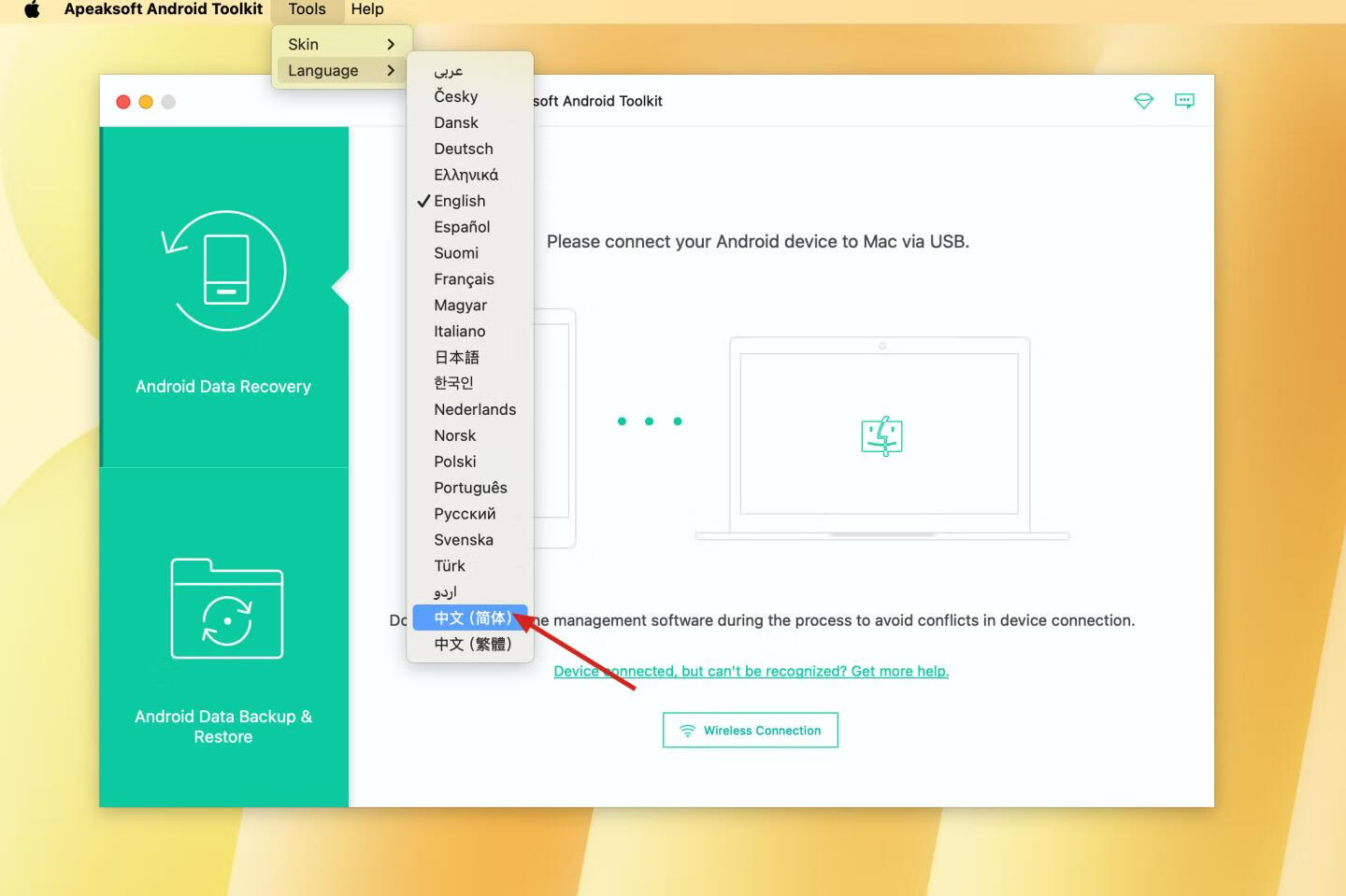Viewport: 1346px width, 896px height.
Task: Click the Finder icon on the laptop illustration
Action: 881,435
